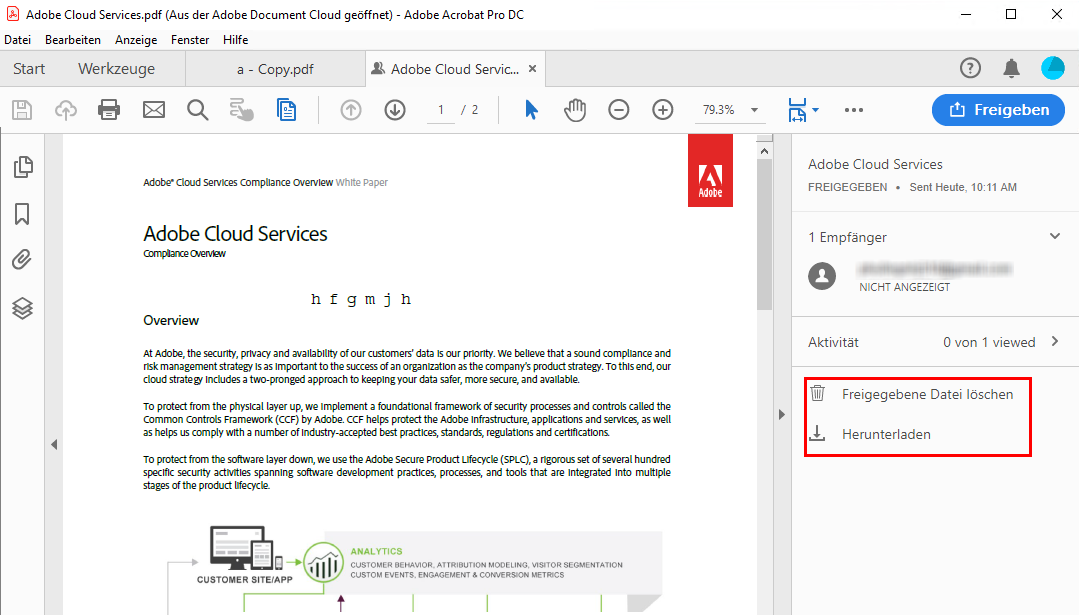Open the Help question mark icon
This screenshot has height=615, width=1079.
click(970, 68)
